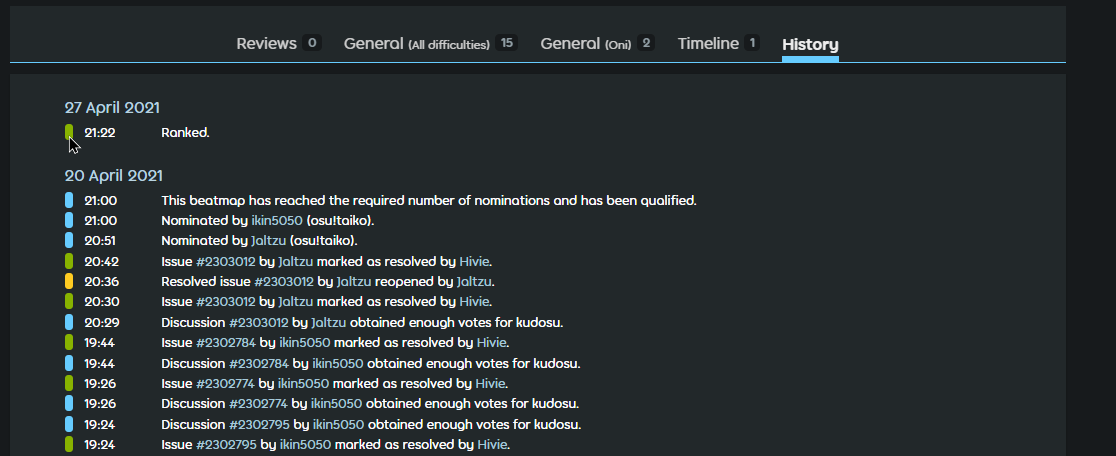Open Hivie profile in the issue #2302784 row
Screen dimensions: 1116x456
coord(492,342)
